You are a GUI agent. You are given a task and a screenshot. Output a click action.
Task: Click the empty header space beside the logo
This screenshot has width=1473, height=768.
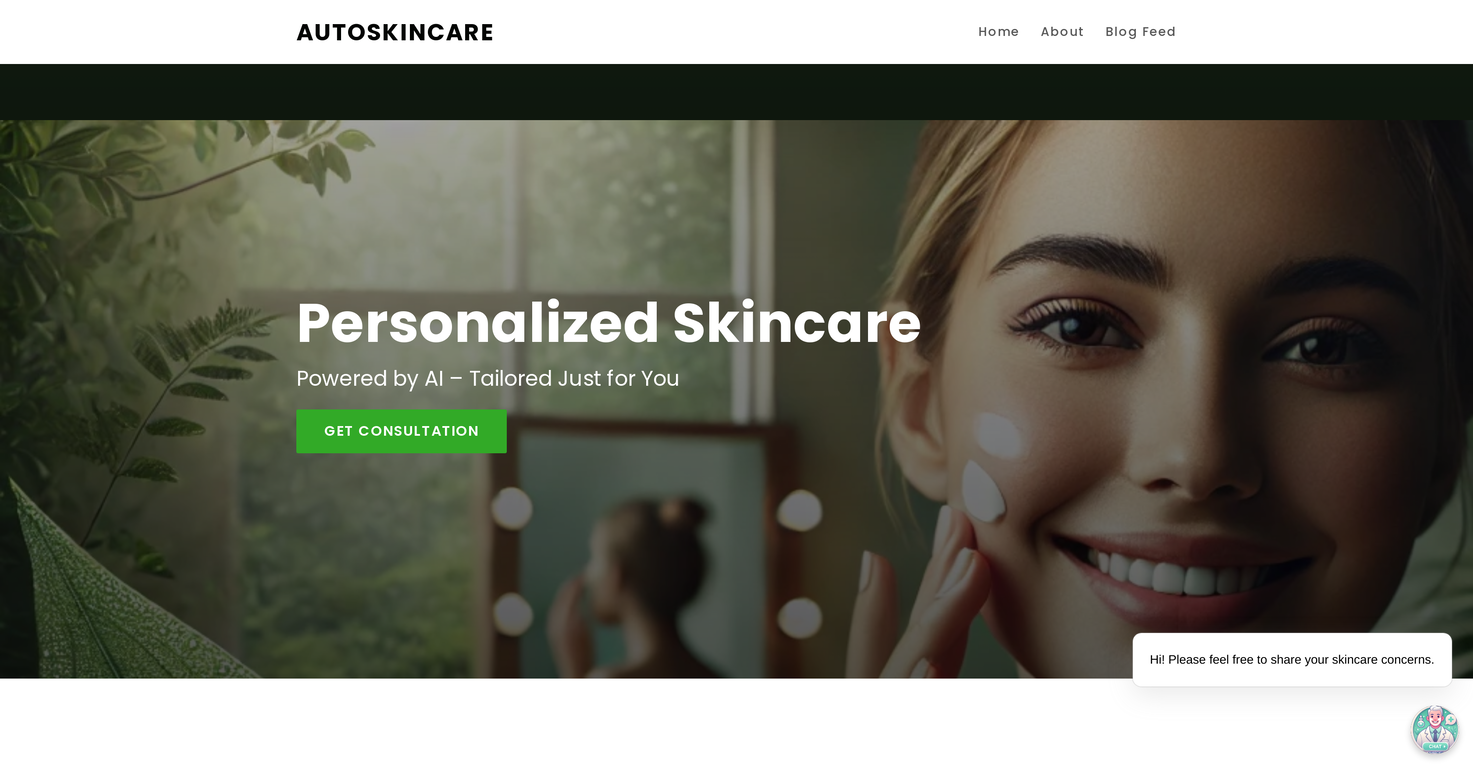[x=735, y=32]
